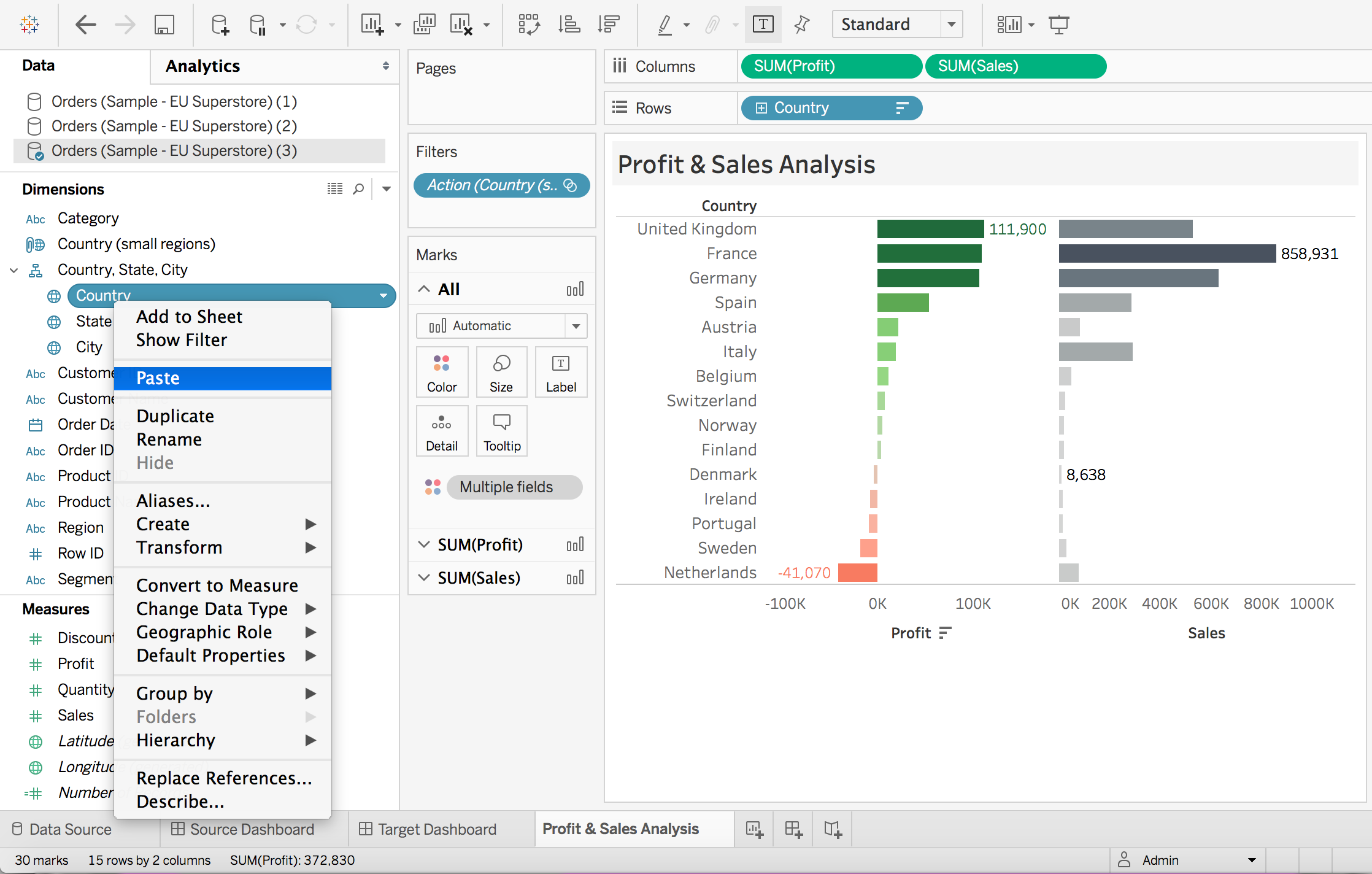
Task: Click the SUM(Profit) pill on Columns
Action: (x=830, y=66)
